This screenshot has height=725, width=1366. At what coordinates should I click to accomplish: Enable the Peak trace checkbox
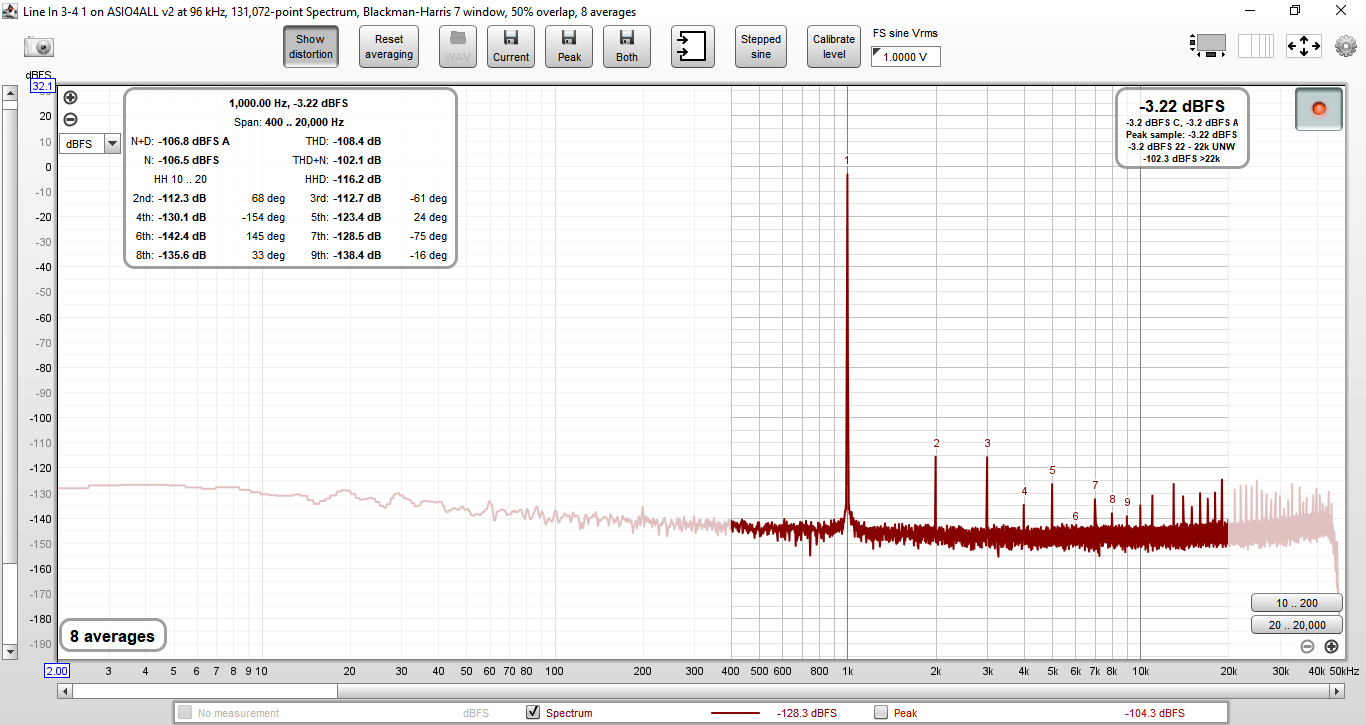click(881, 712)
